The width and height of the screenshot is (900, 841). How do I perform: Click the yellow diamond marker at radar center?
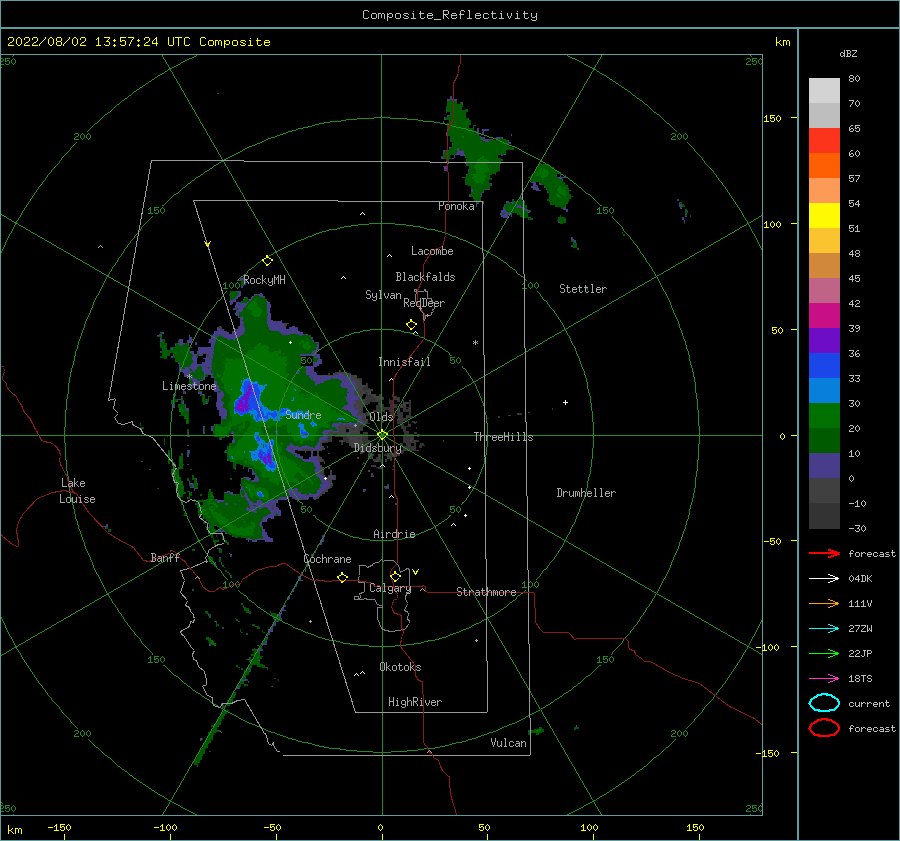(382, 435)
